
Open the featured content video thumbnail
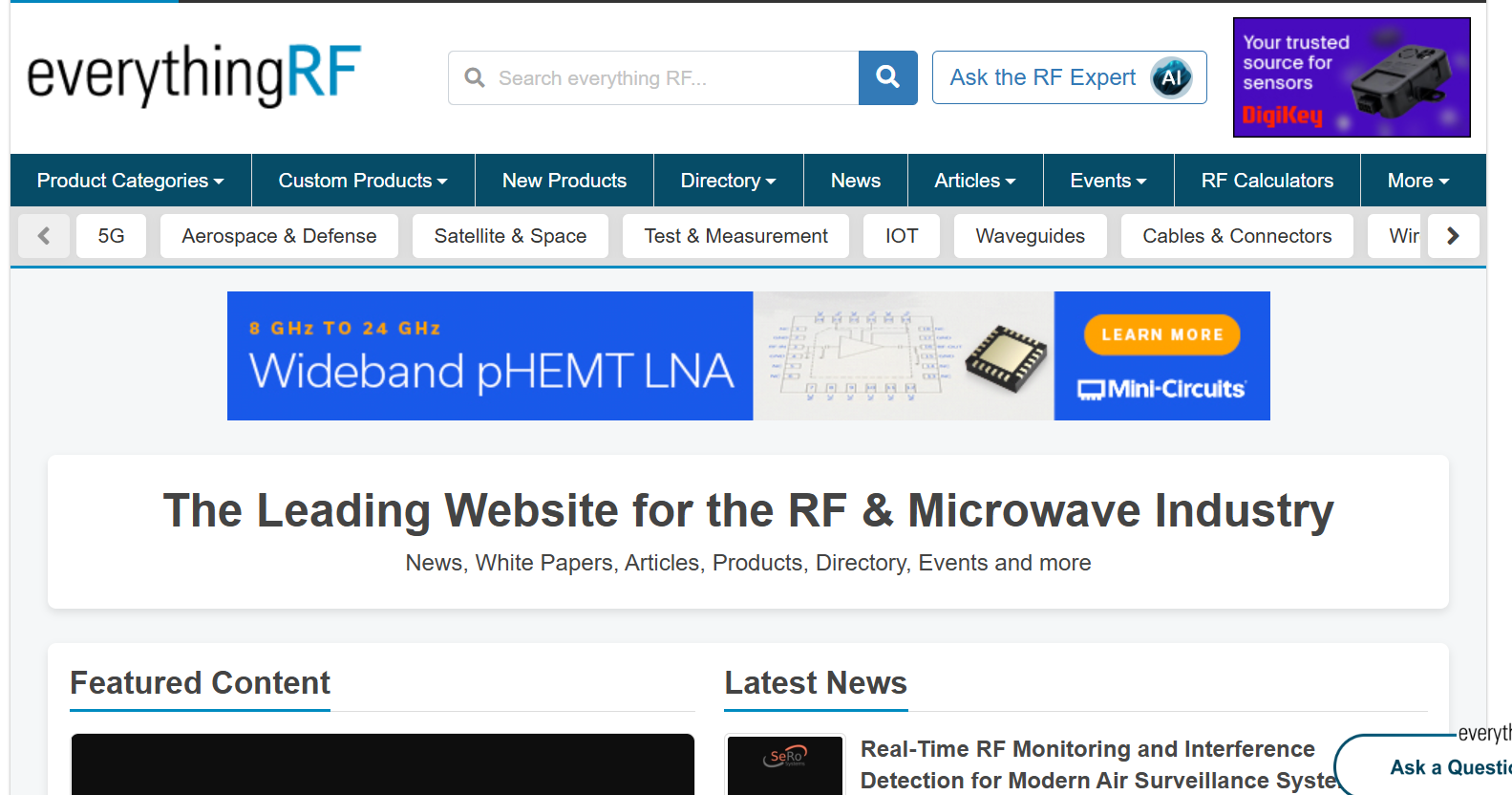click(x=382, y=764)
